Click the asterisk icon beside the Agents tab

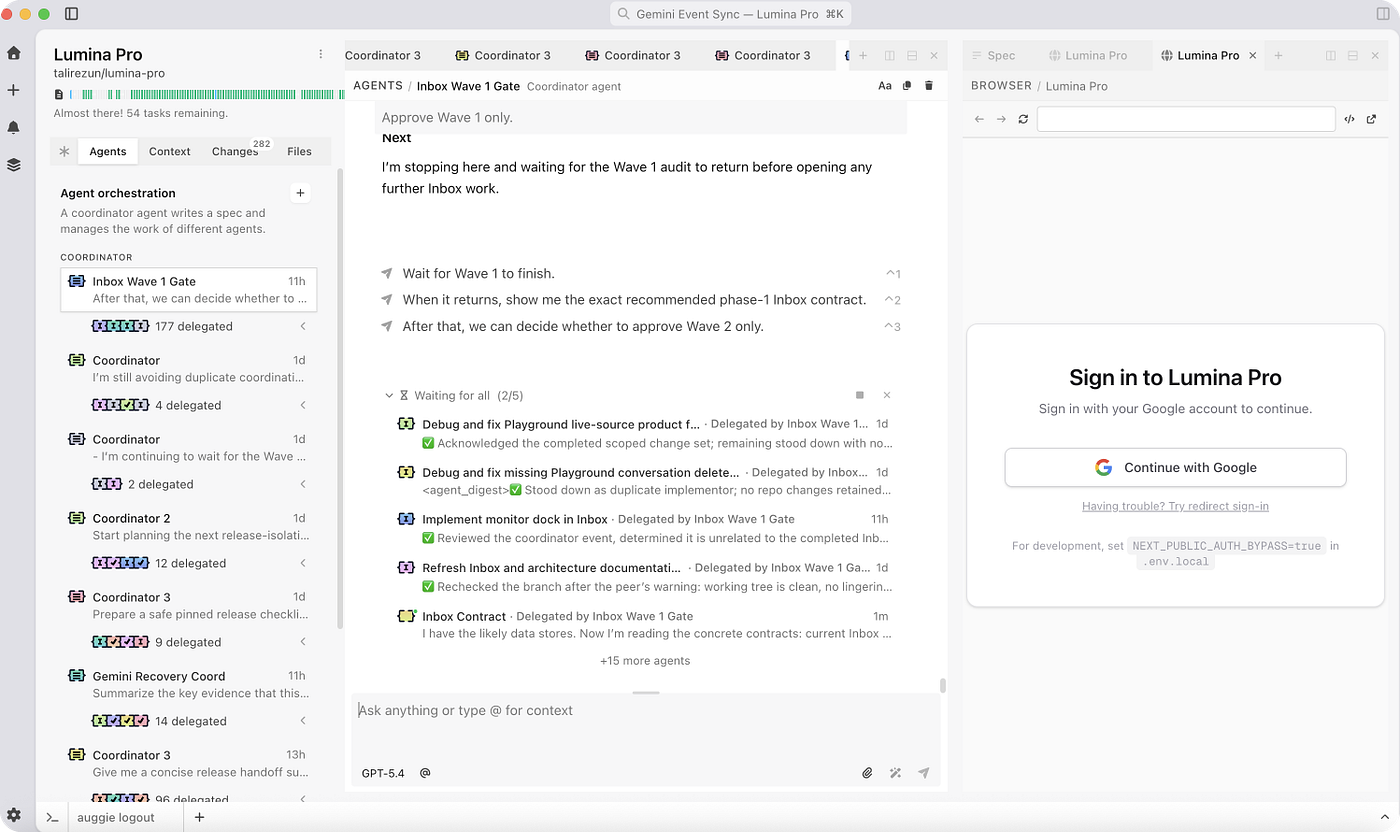(64, 151)
